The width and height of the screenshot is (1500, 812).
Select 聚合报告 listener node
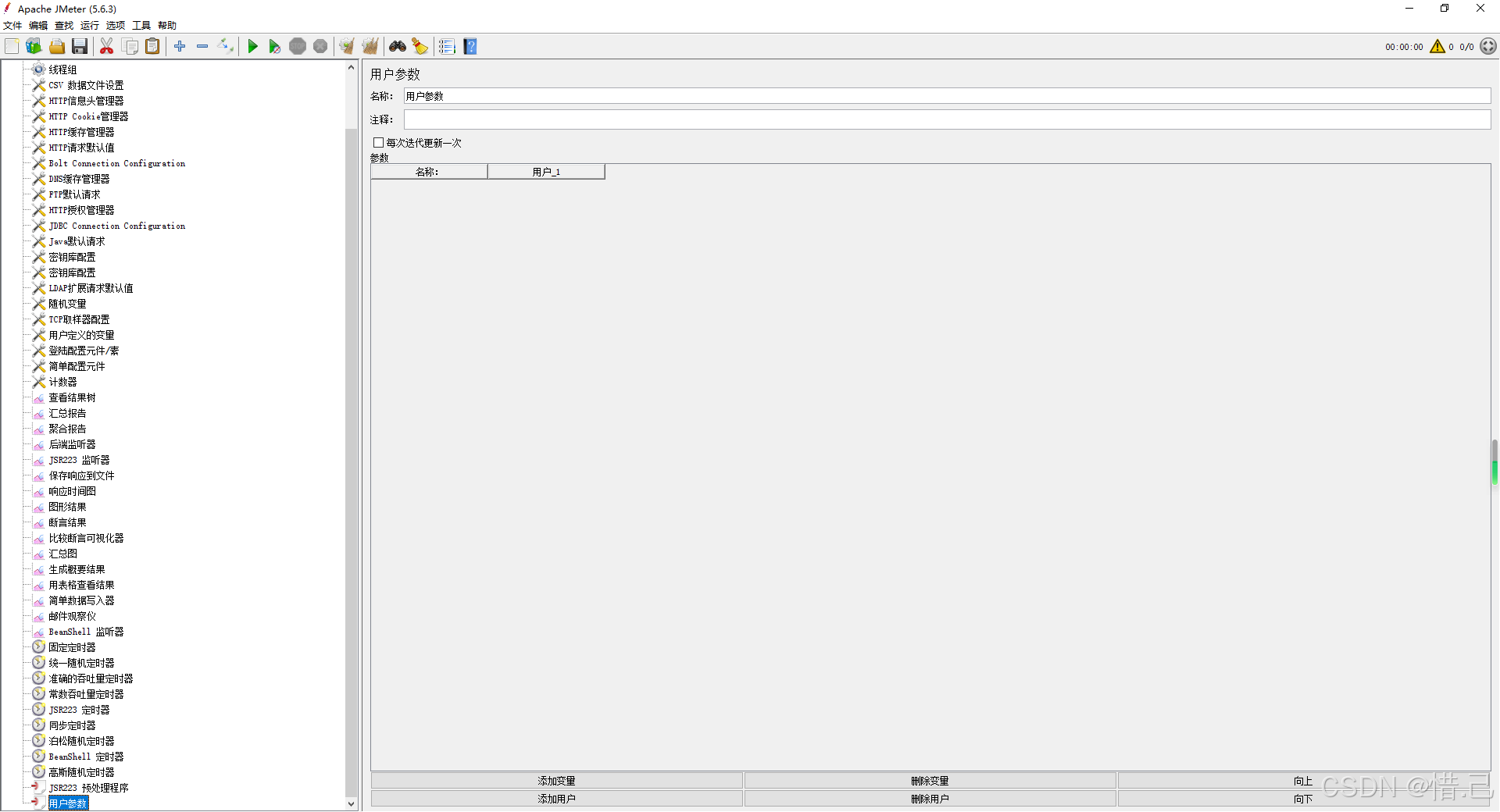[67, 429]
